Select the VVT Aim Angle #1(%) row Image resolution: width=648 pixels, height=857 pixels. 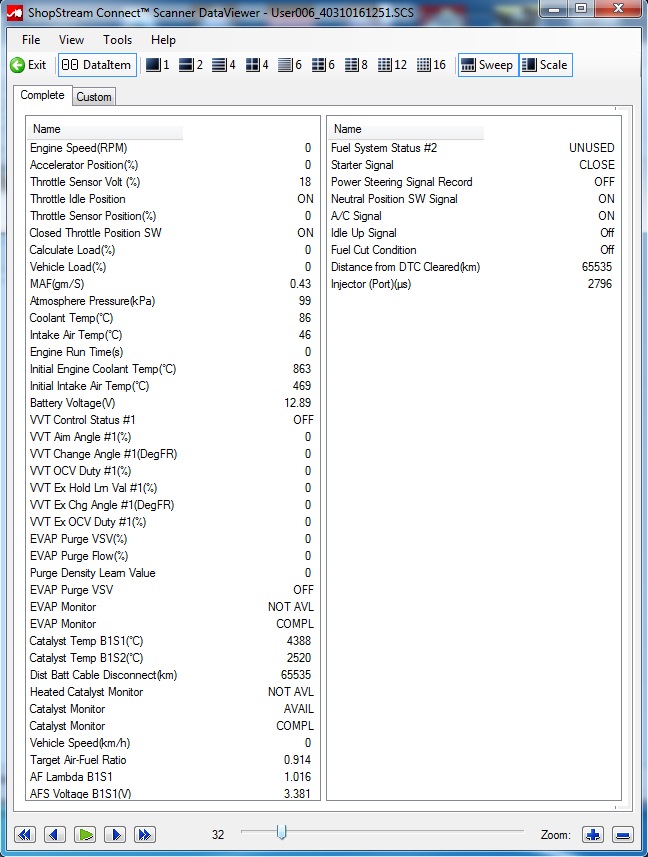tap(172, 437)
